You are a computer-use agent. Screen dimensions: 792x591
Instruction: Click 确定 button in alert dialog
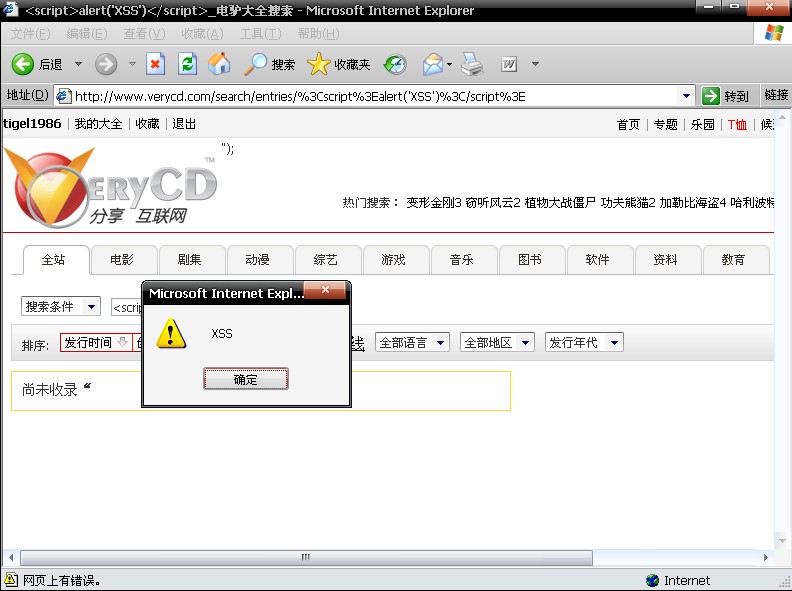point(246,379)
